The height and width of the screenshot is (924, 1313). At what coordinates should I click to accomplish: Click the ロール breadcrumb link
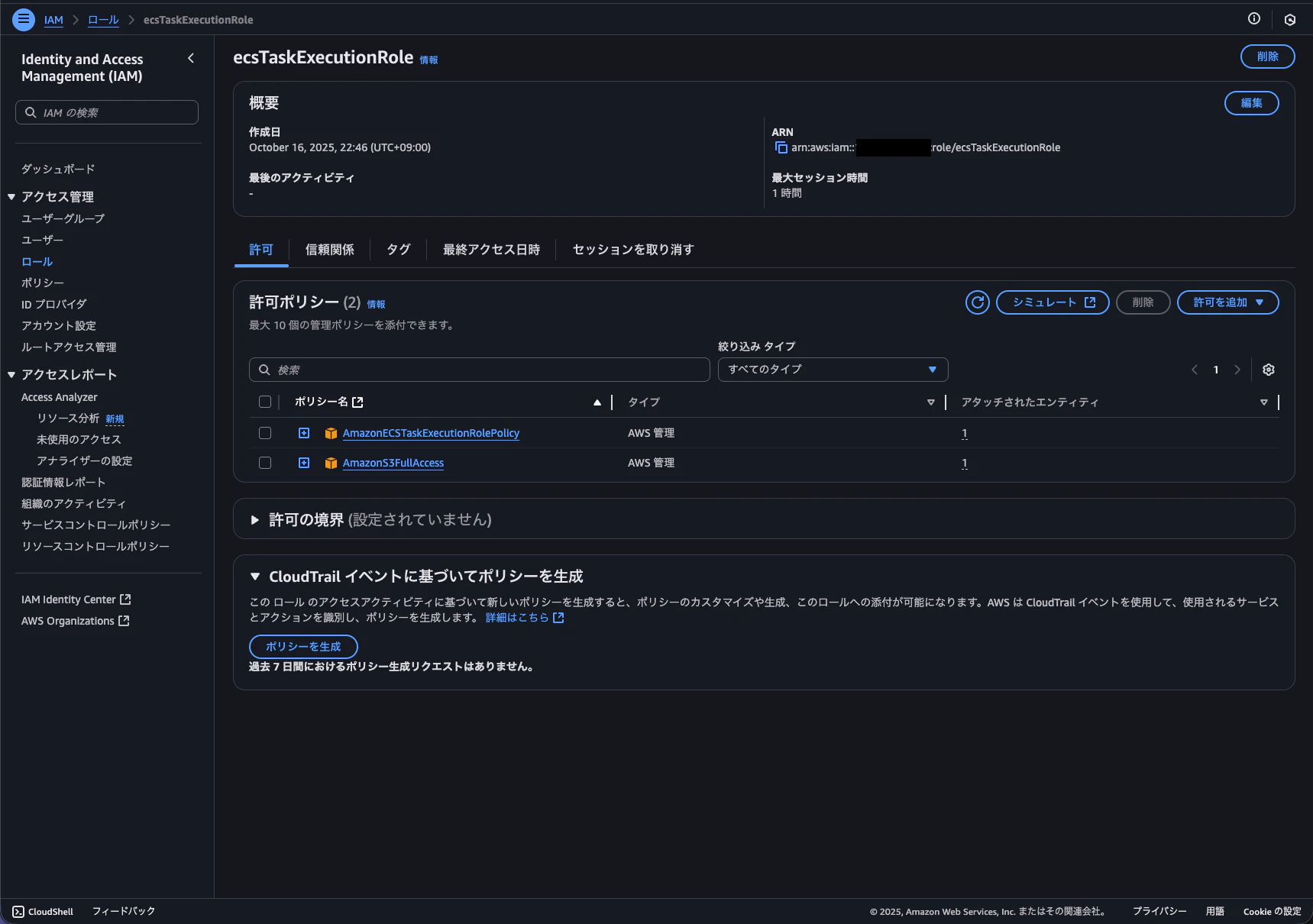click(x=103, y=20)
